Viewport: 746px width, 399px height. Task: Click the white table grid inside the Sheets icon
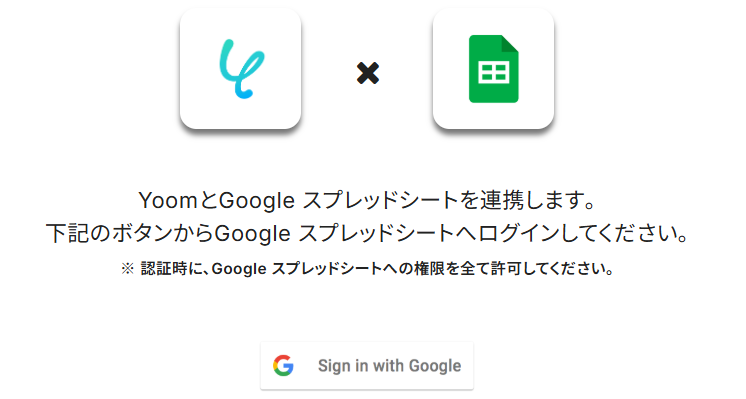[493, 73]
